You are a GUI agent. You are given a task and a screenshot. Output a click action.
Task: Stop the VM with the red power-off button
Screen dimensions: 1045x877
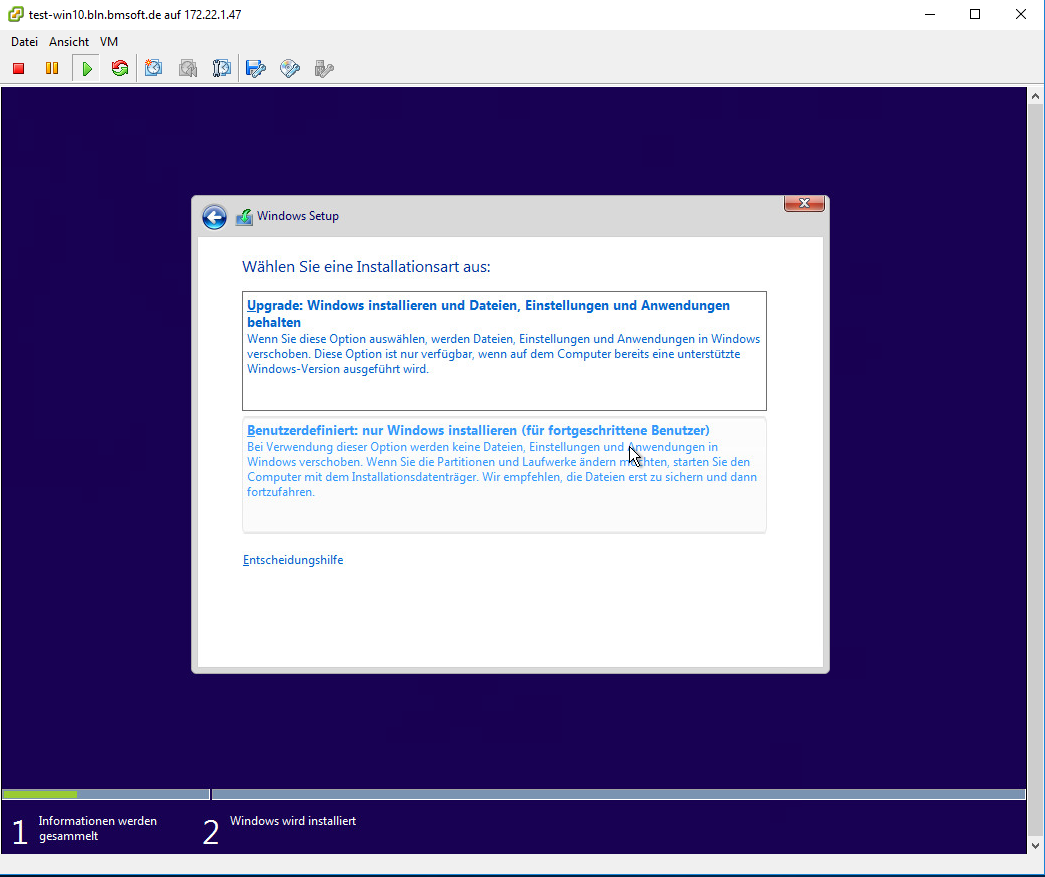tap(19, 69)
